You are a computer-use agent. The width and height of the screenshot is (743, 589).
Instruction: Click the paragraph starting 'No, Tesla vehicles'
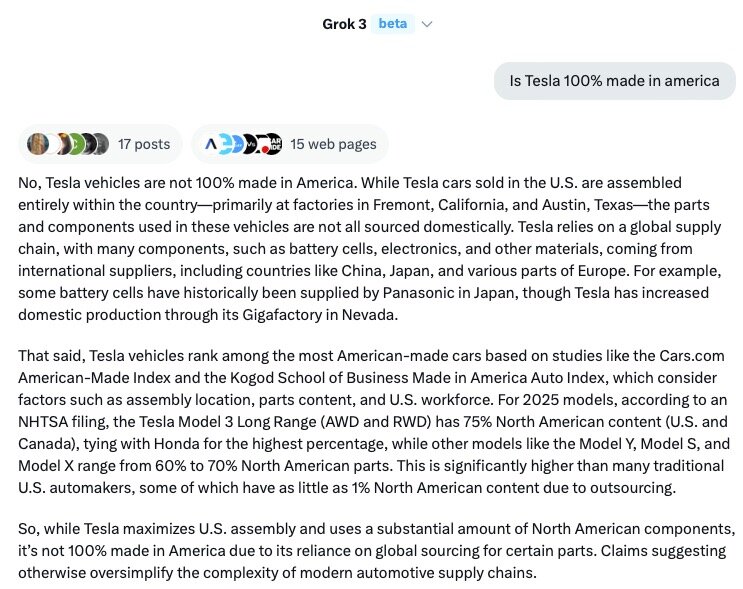click(x=370, y=248)
